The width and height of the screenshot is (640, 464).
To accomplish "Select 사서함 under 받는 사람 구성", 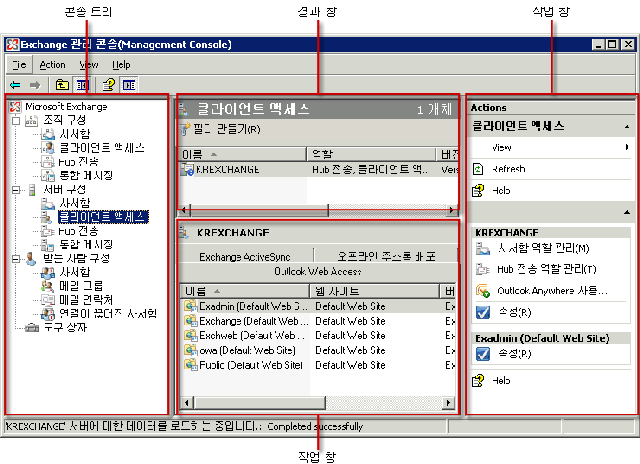I will point(74,272).
